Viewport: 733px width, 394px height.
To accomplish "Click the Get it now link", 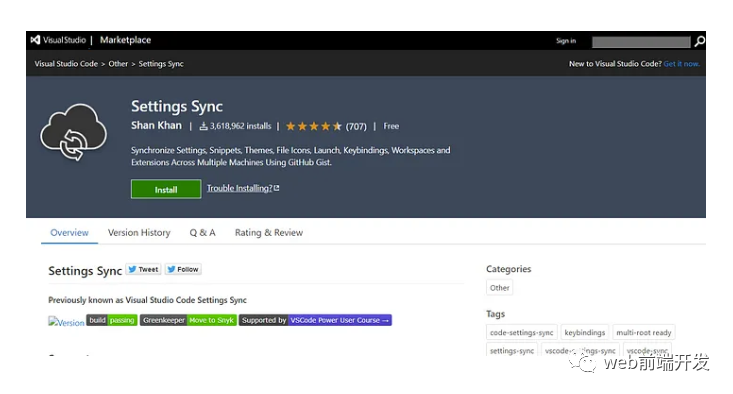I will [x=682, y=64].
